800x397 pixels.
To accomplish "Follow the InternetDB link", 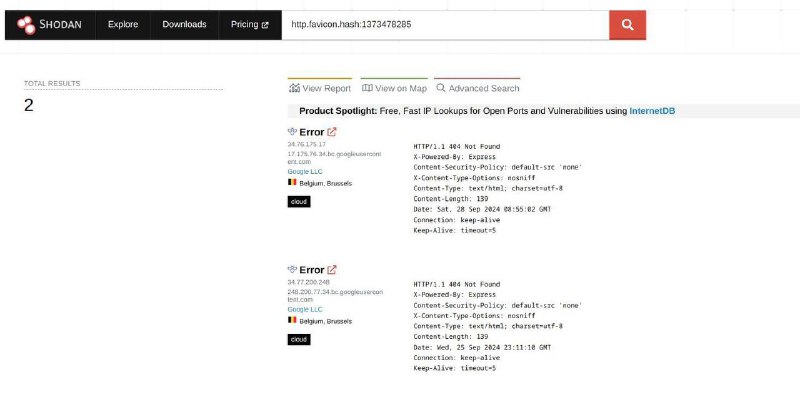I will pos(652,111).
